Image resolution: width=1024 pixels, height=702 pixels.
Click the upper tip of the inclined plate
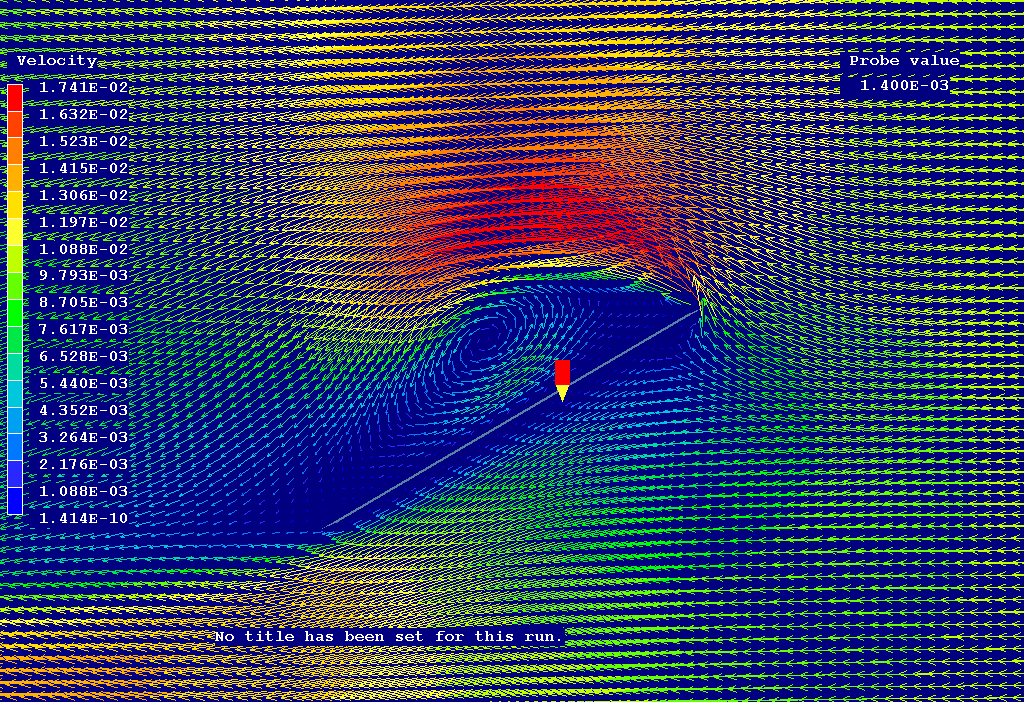tap(697, 311)
